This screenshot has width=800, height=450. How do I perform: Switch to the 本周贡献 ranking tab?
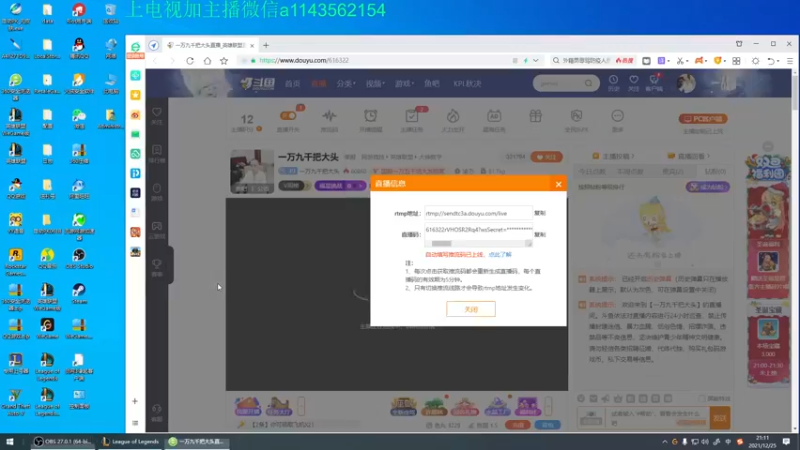(630, 171)
